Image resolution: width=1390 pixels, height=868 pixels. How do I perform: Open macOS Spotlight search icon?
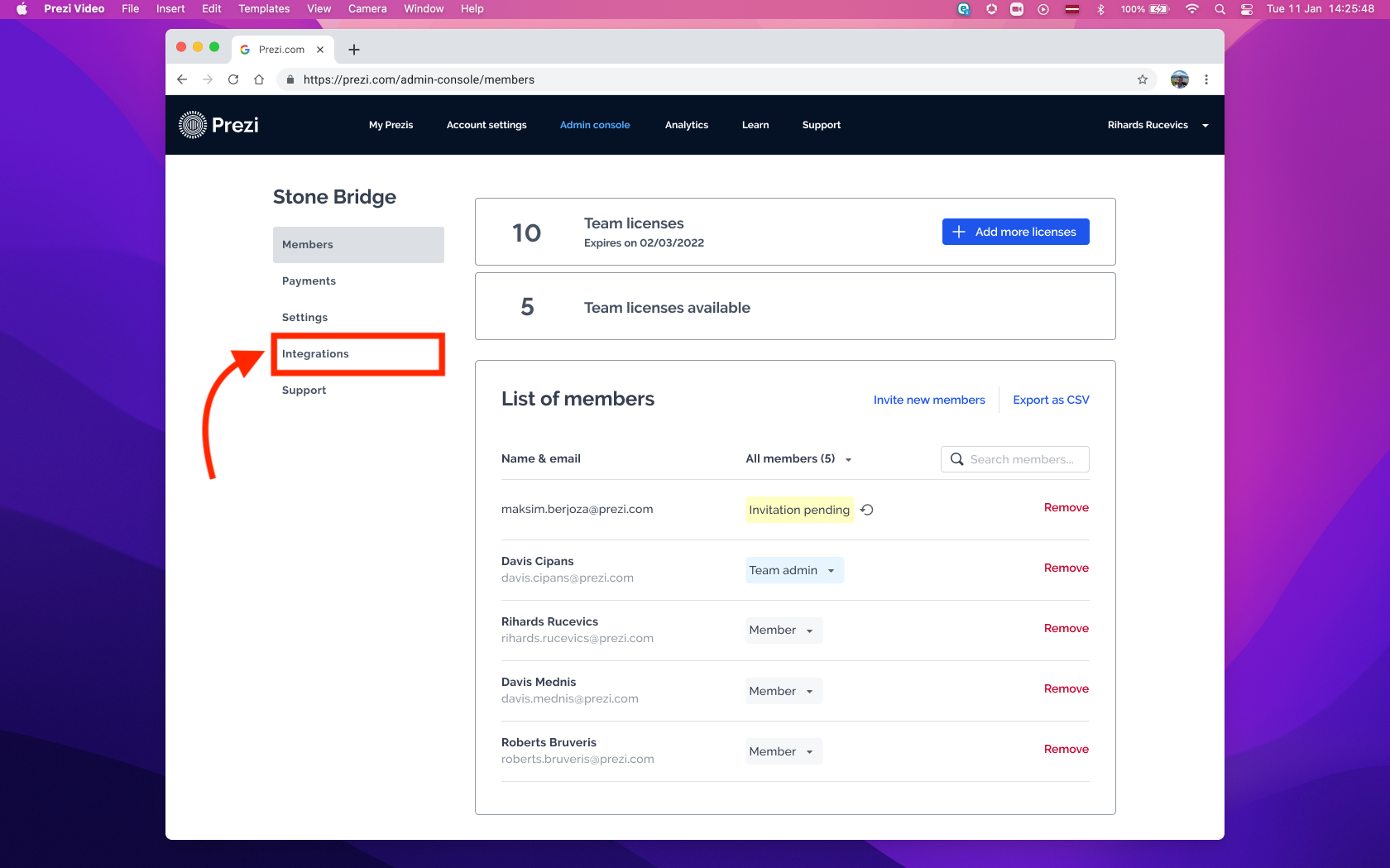[x=1220, y=9]
